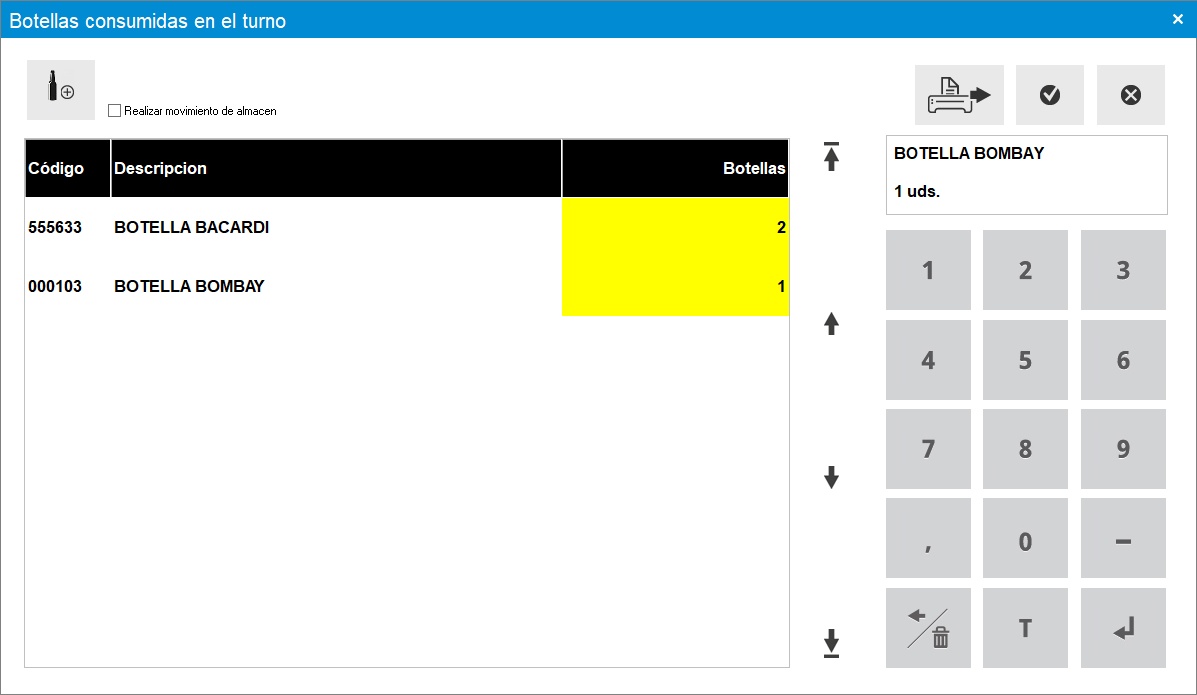Close the Botellas consumidas window
Viewport: 1197px width, 695px height.
click(1177, 19)
